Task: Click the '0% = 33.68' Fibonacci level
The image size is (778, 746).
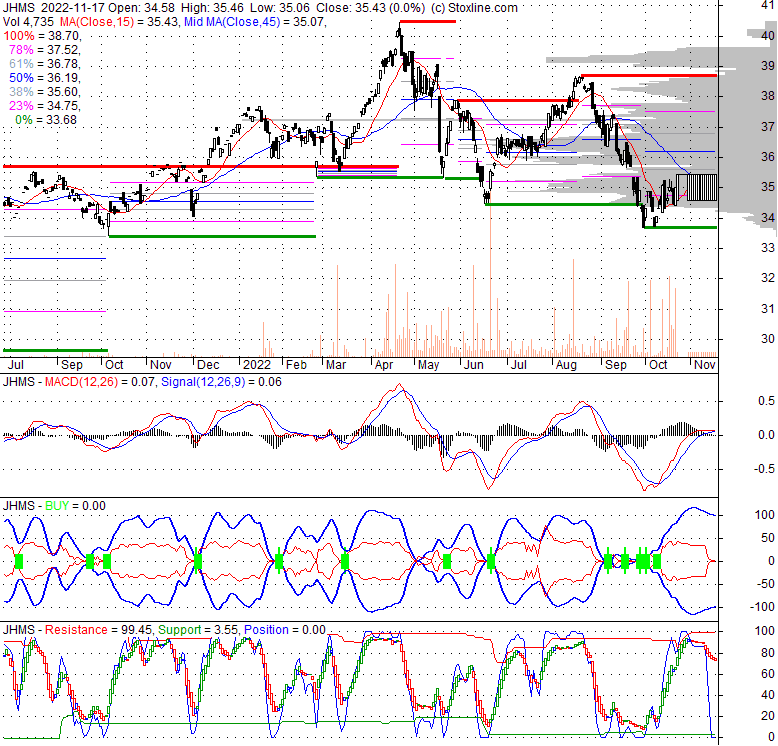Action: click(46, 120)
